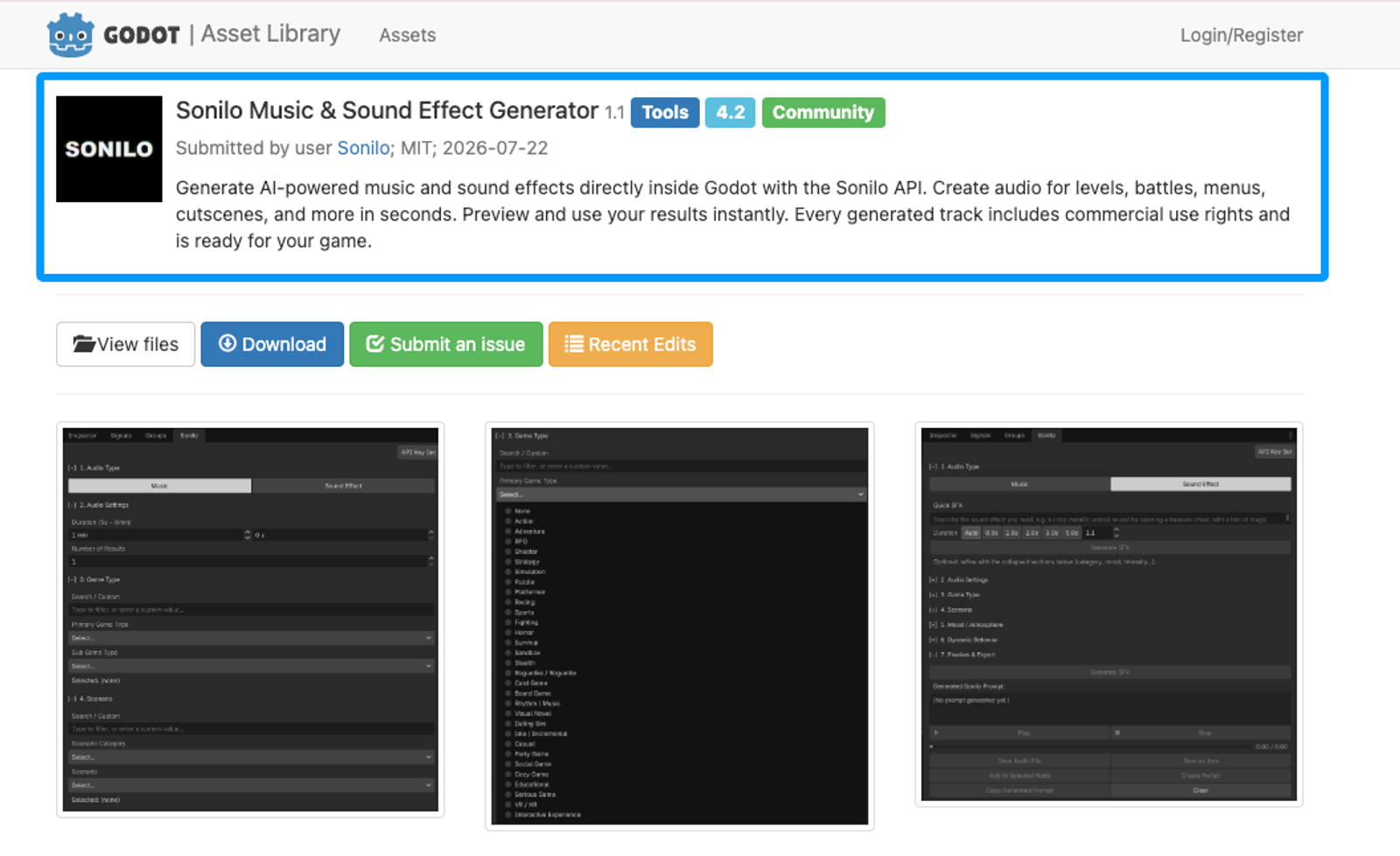
Task: Click the version number 1.1
Action: [x=614, y=113]
